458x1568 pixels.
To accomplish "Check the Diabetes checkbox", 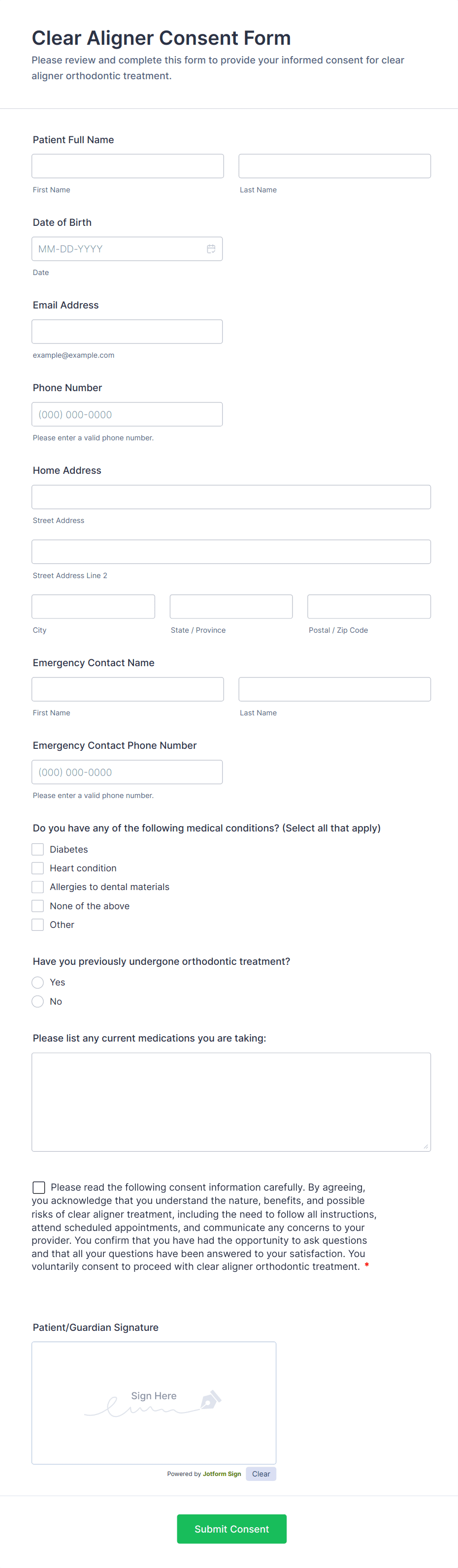I will click(38, 849).
